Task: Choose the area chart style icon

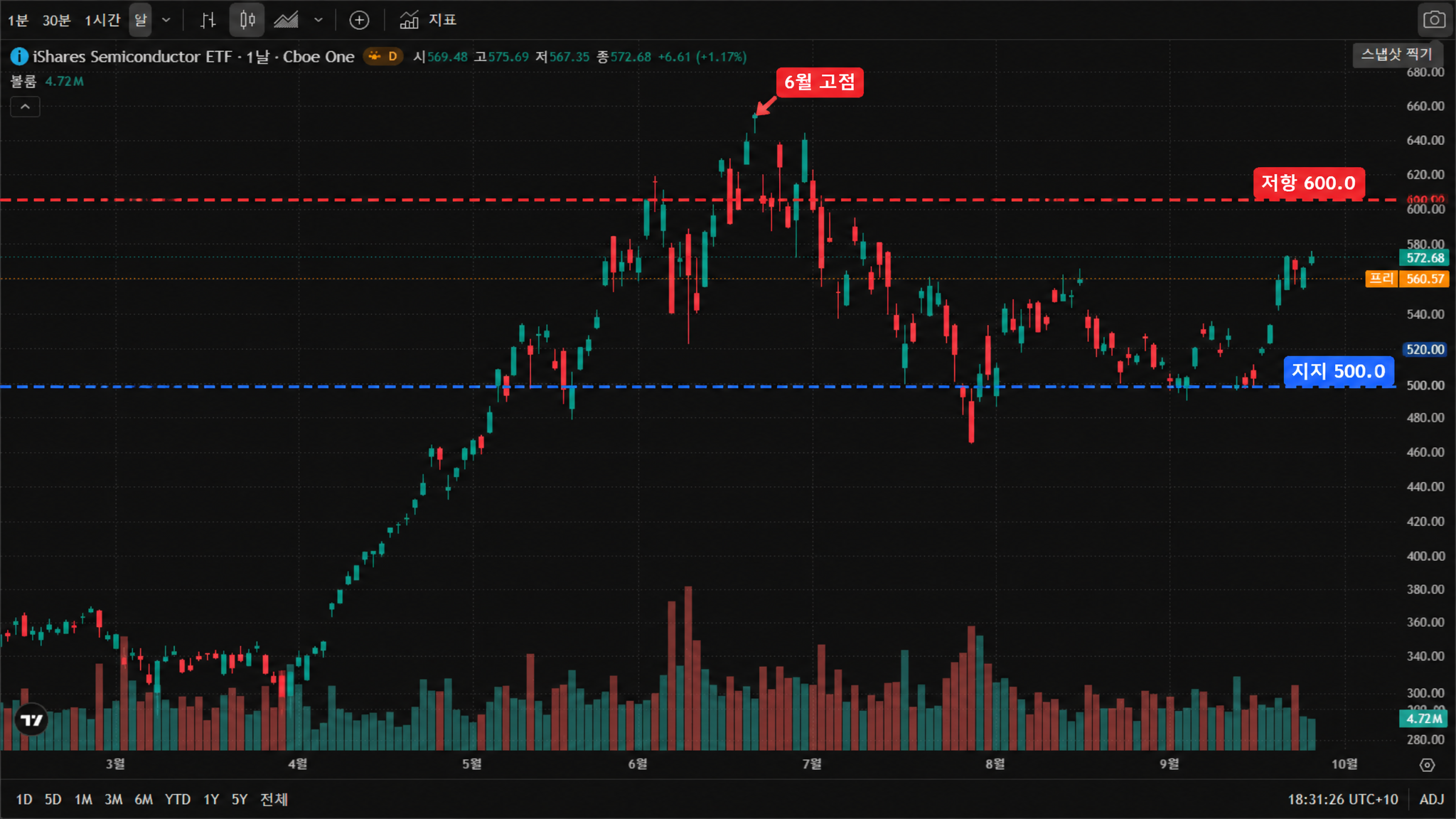Action: pyautogui.click(x=286, y=20)
